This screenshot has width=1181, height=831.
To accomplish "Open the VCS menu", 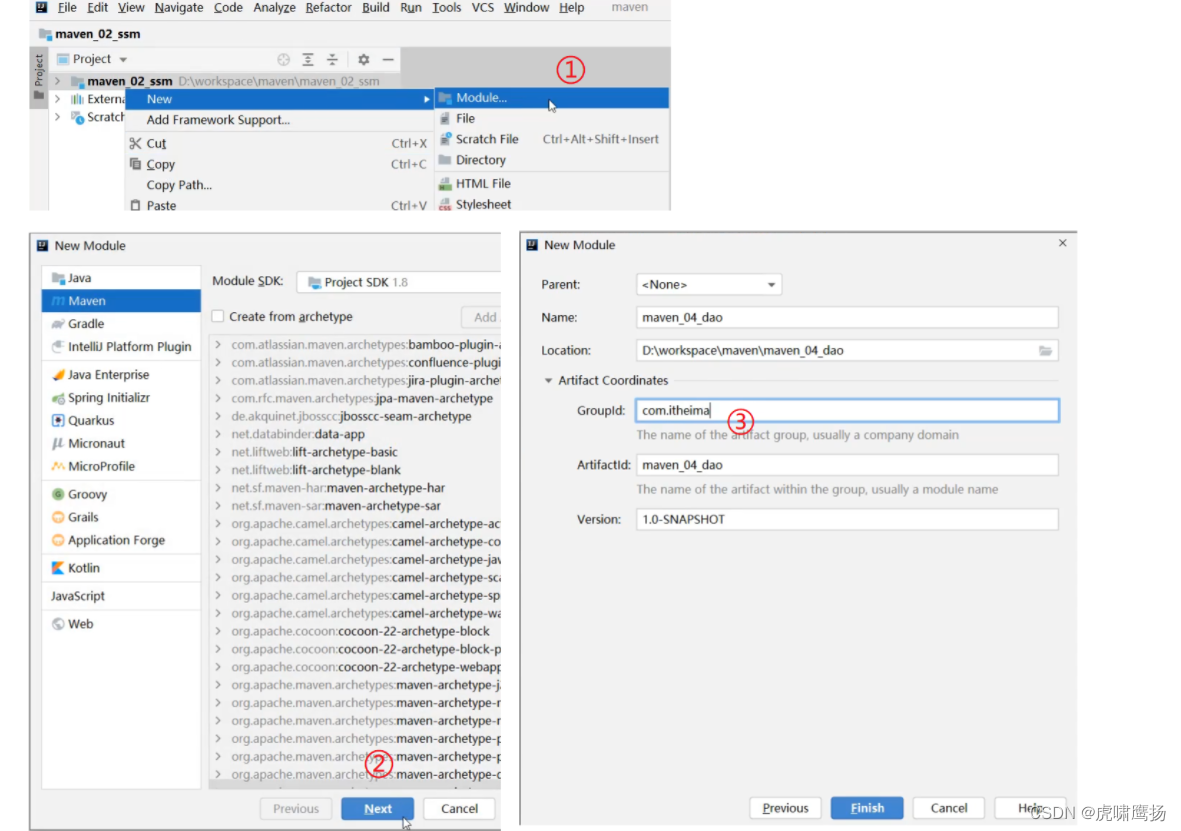I will tap(483, 8).
